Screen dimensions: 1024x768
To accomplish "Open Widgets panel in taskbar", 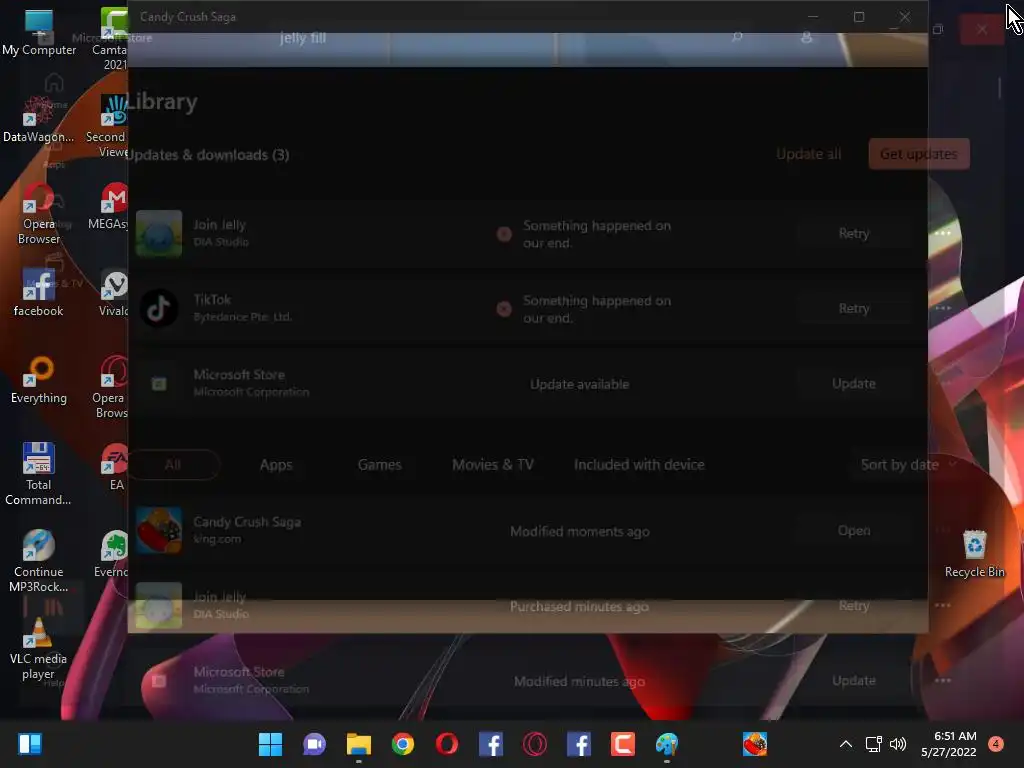I will pyautogui.click(x=30, y=744).
